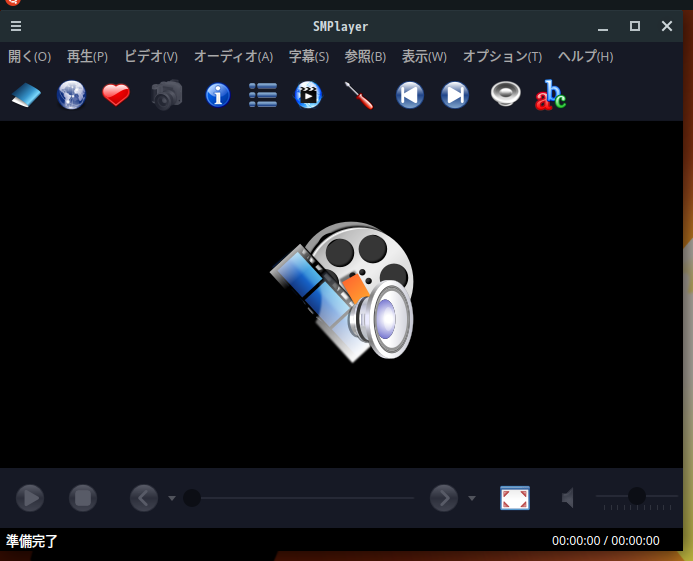Toggle fullscreen mode
Screen dimensions: 693x561
(x=515, y=498)
